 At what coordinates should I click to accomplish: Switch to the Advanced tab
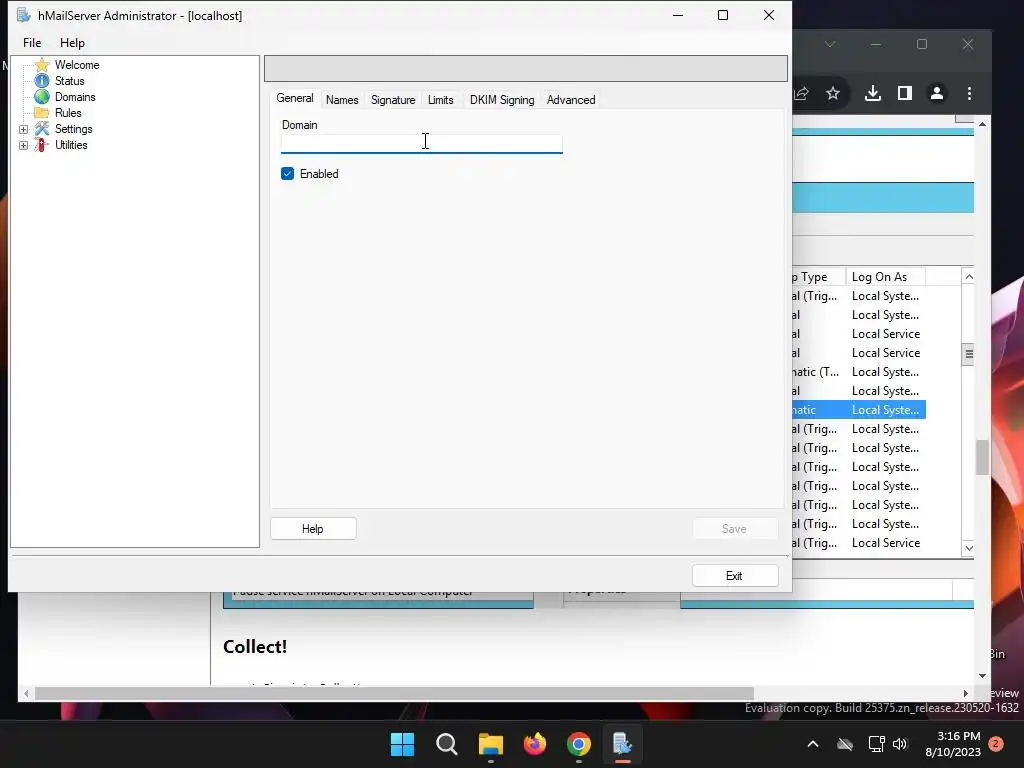pyautogui.click(x=571, y=100)
